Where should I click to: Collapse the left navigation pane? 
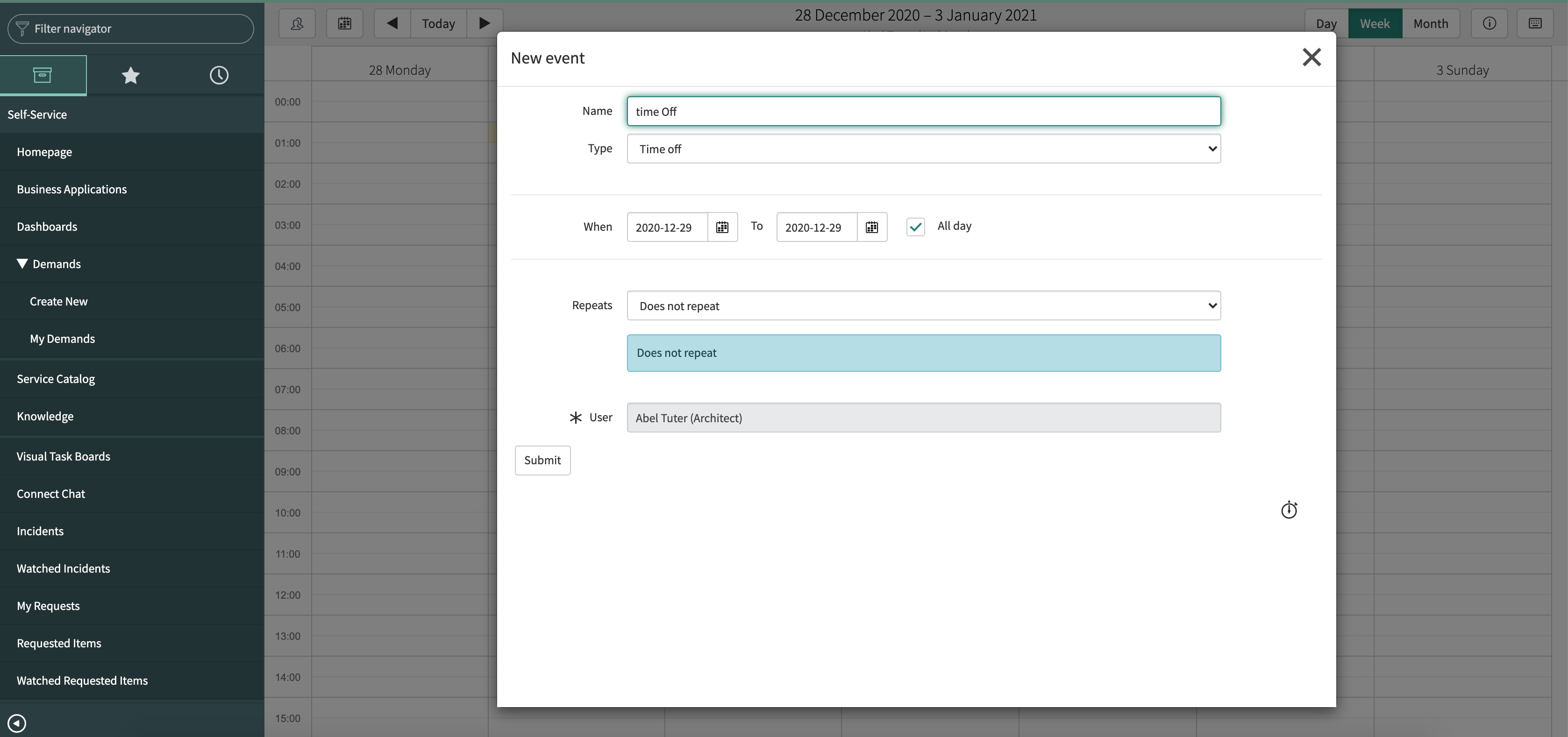point(16,723)
